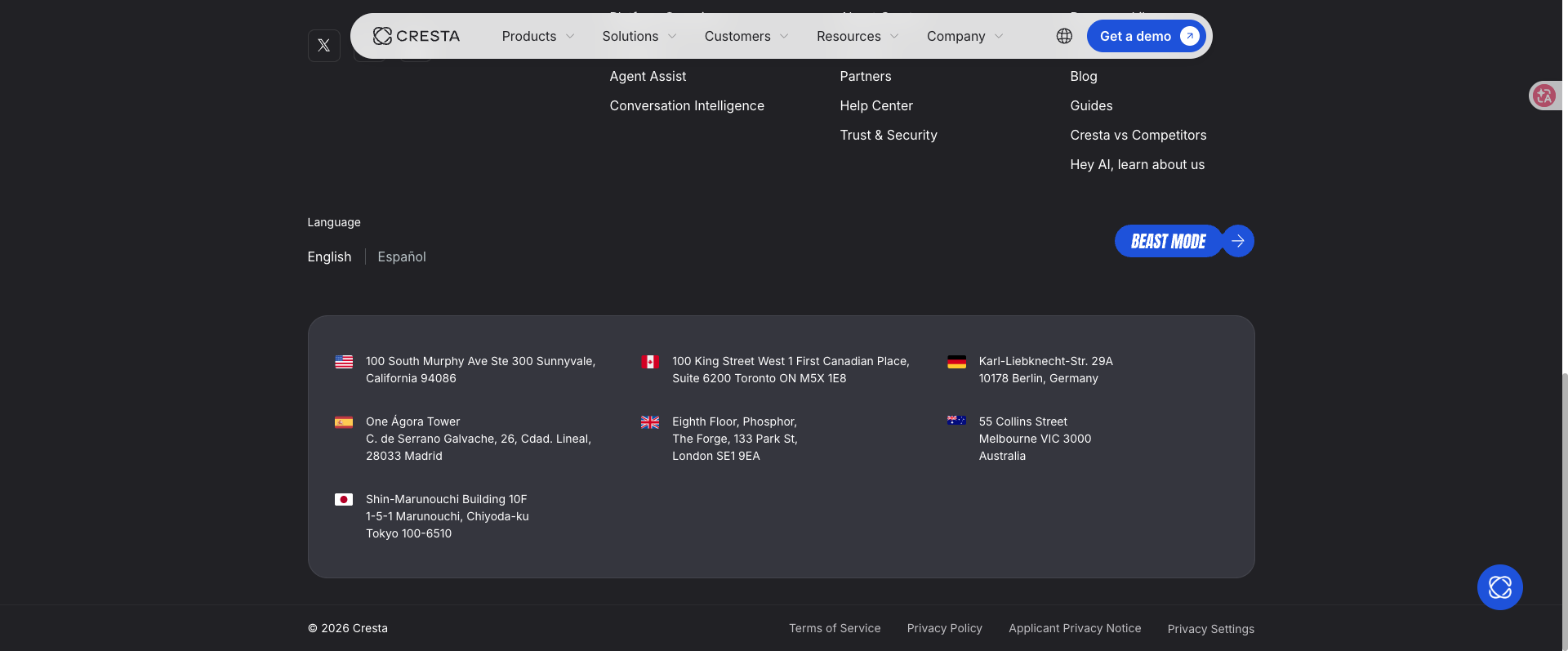Click the Get a demo button
Image resolution: width=1568 pixels, height=651 pixels.
(1147, 36)
